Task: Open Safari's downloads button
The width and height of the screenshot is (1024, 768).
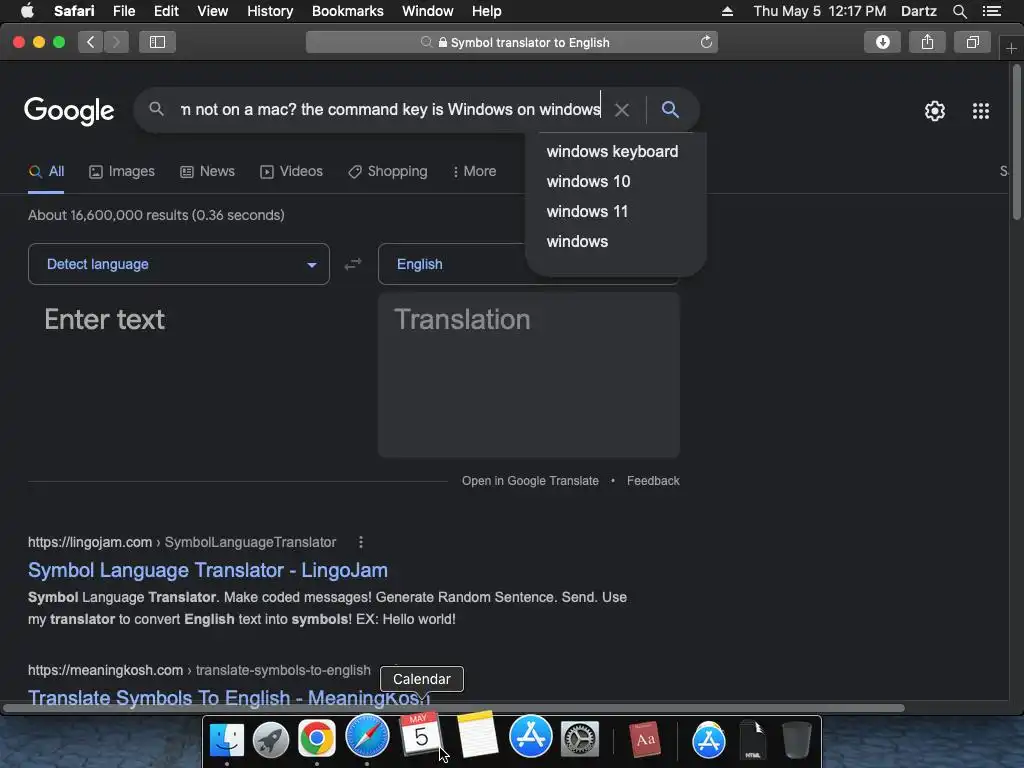Action: click(x=882, y=42)
